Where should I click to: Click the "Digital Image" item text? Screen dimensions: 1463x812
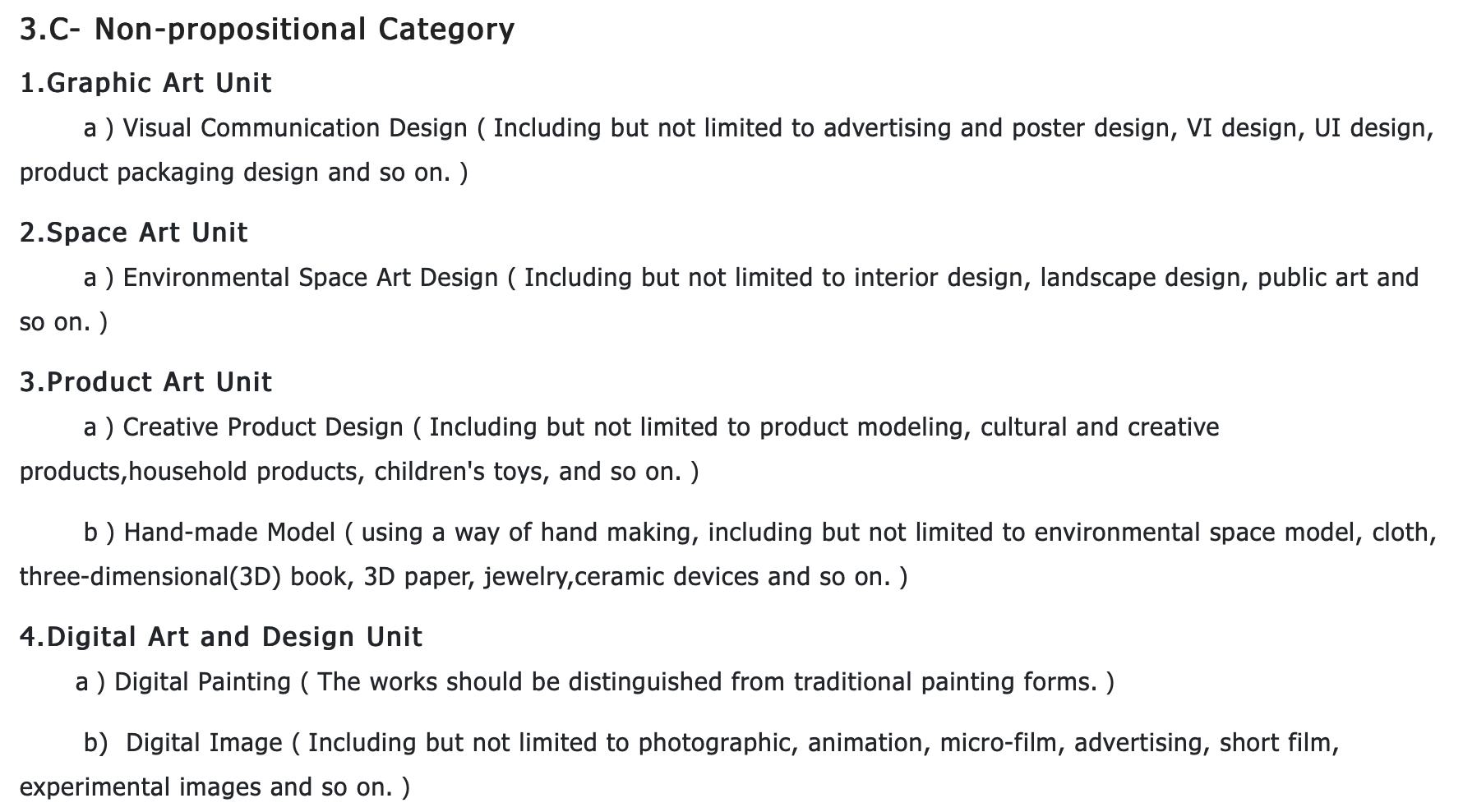204,743
